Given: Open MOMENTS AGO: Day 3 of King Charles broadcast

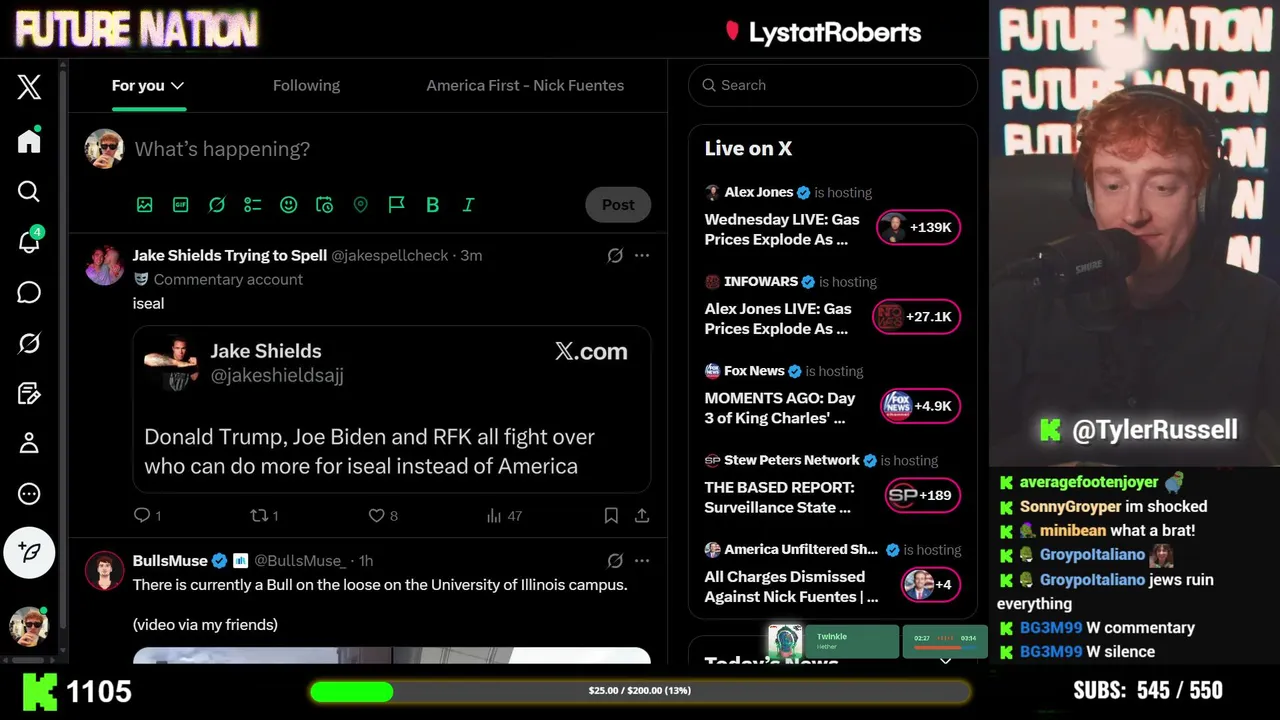Looking at the screenshot, I should click(x=780, y=408).
